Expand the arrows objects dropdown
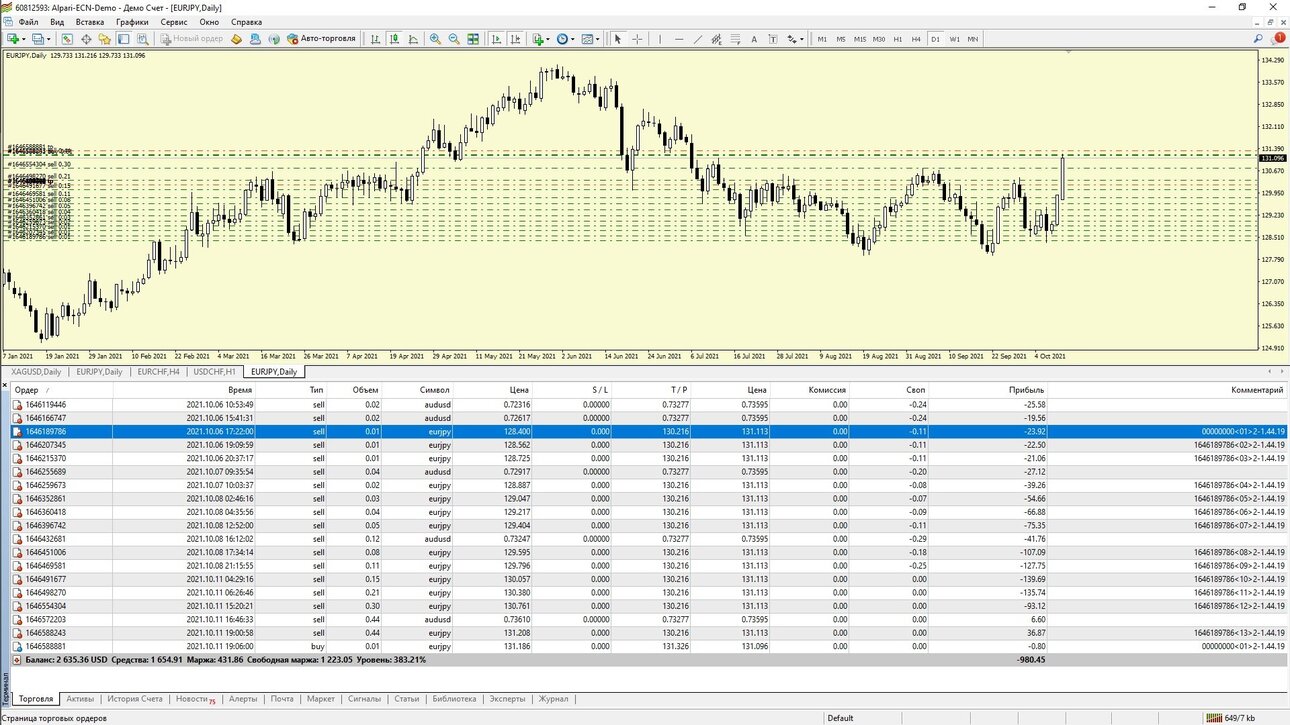This screenshot has height=725, width=1290. click(x=802, y=39)
